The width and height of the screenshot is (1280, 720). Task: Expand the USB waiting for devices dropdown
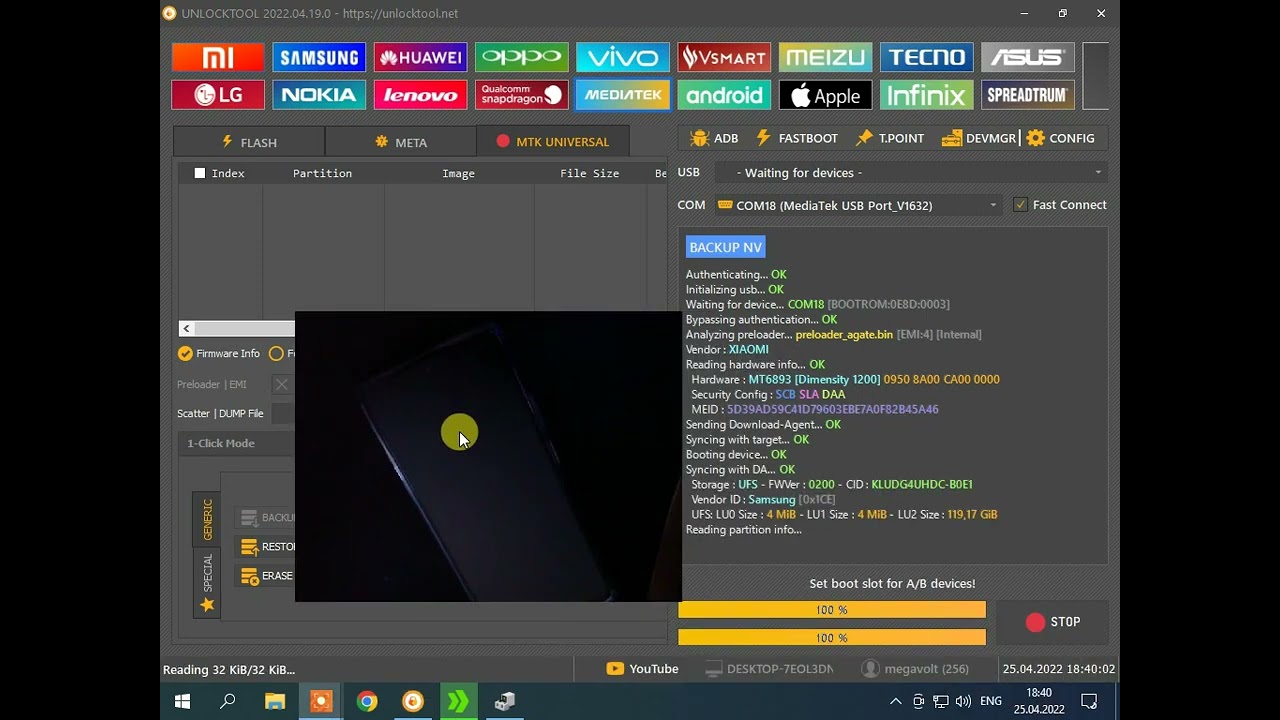click(910, 173)
